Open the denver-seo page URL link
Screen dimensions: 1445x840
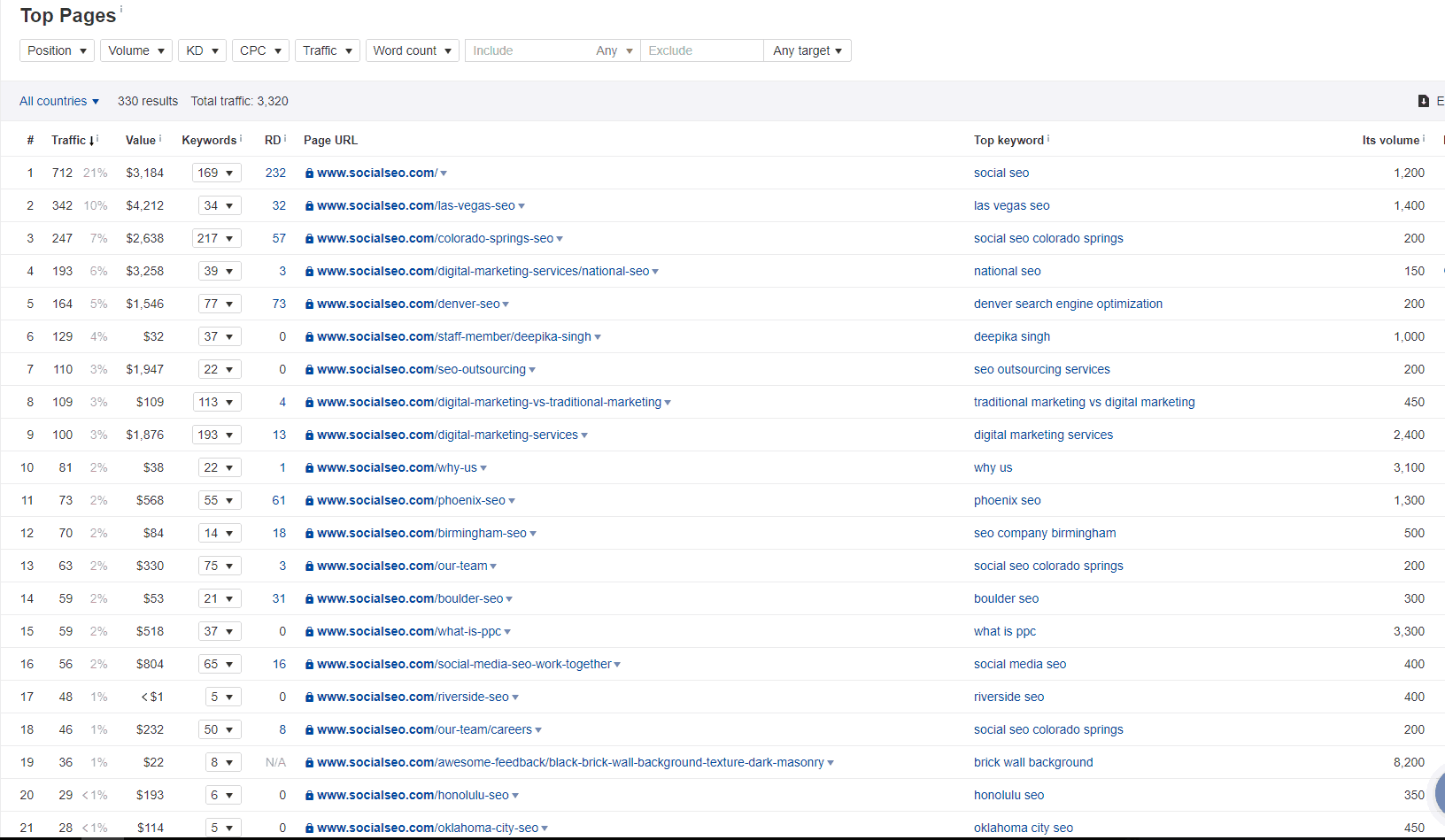pos(407,304)
